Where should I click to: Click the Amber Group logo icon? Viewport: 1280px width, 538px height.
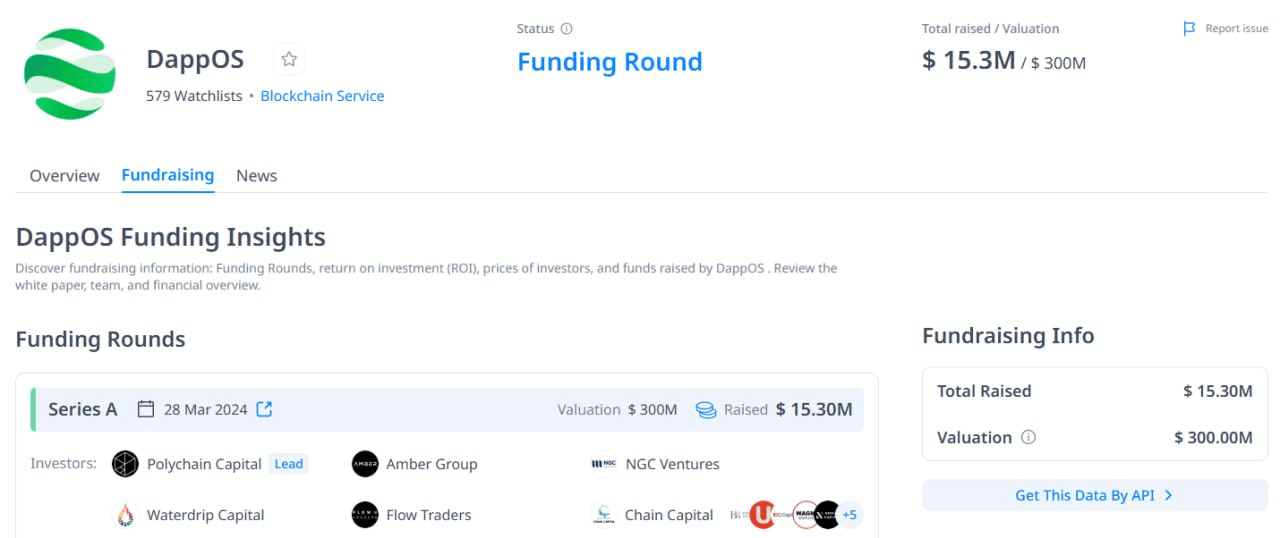[365, 464]
